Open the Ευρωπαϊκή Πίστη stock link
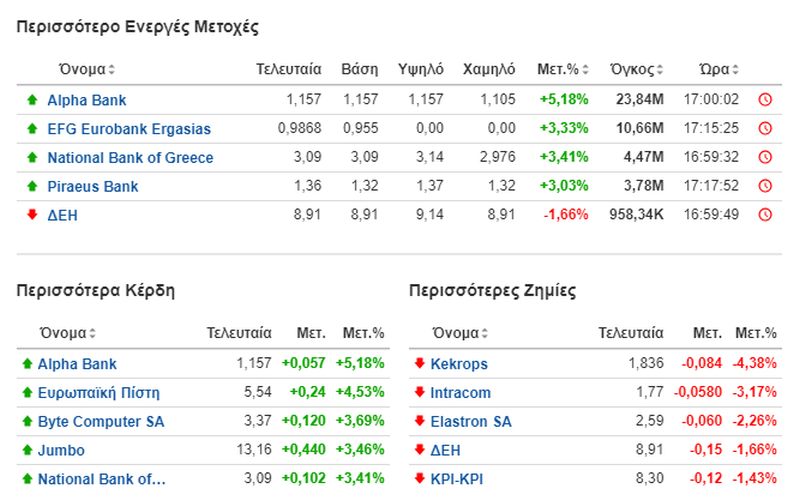 [98, 393]
